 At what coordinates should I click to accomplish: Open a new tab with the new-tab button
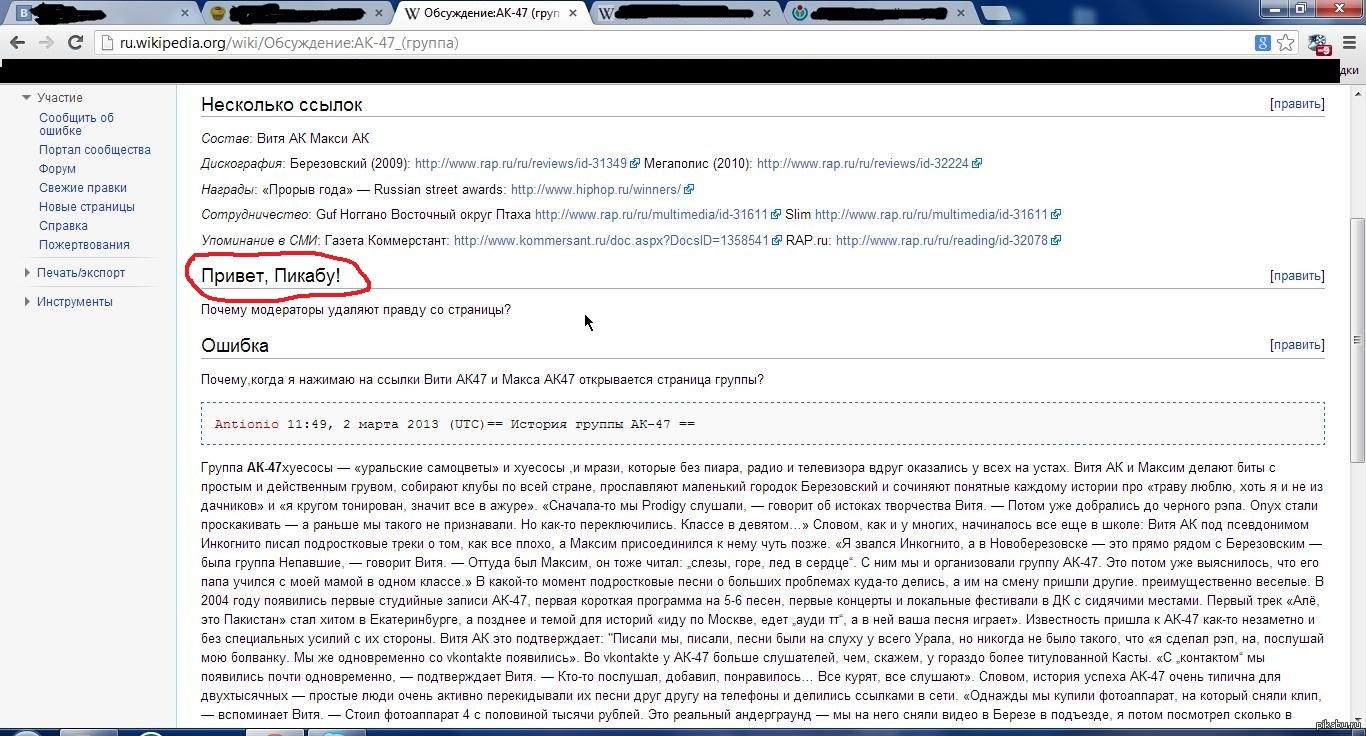[x=995, y=13]
